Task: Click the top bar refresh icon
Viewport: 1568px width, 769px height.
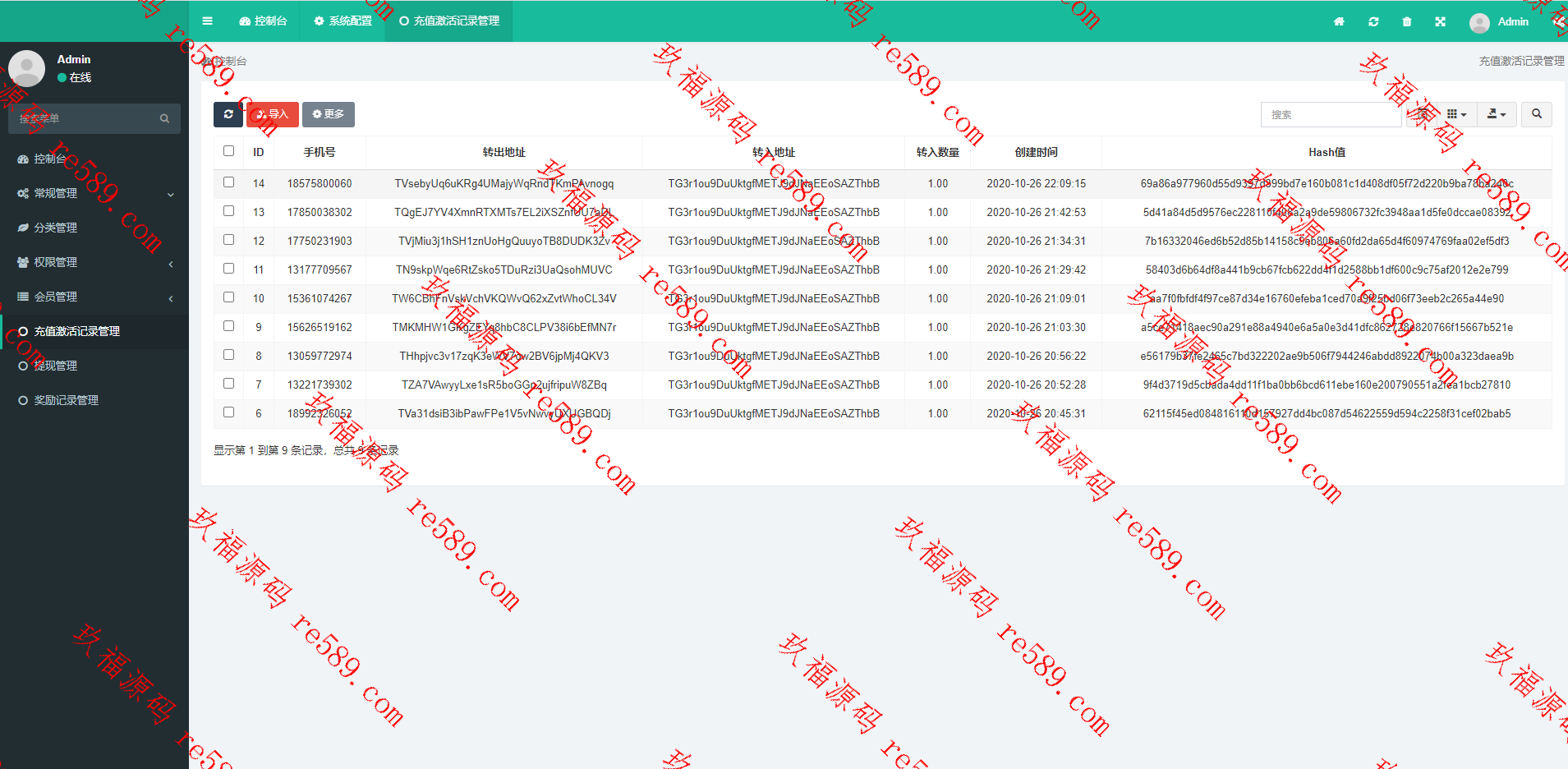Action: [x=1373, y=22]
